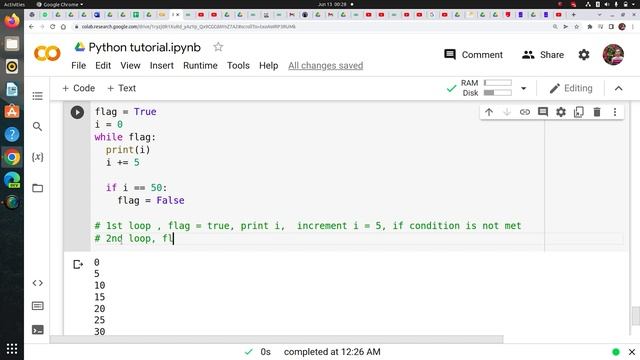Copy link to cell icon

click(525, 112)
